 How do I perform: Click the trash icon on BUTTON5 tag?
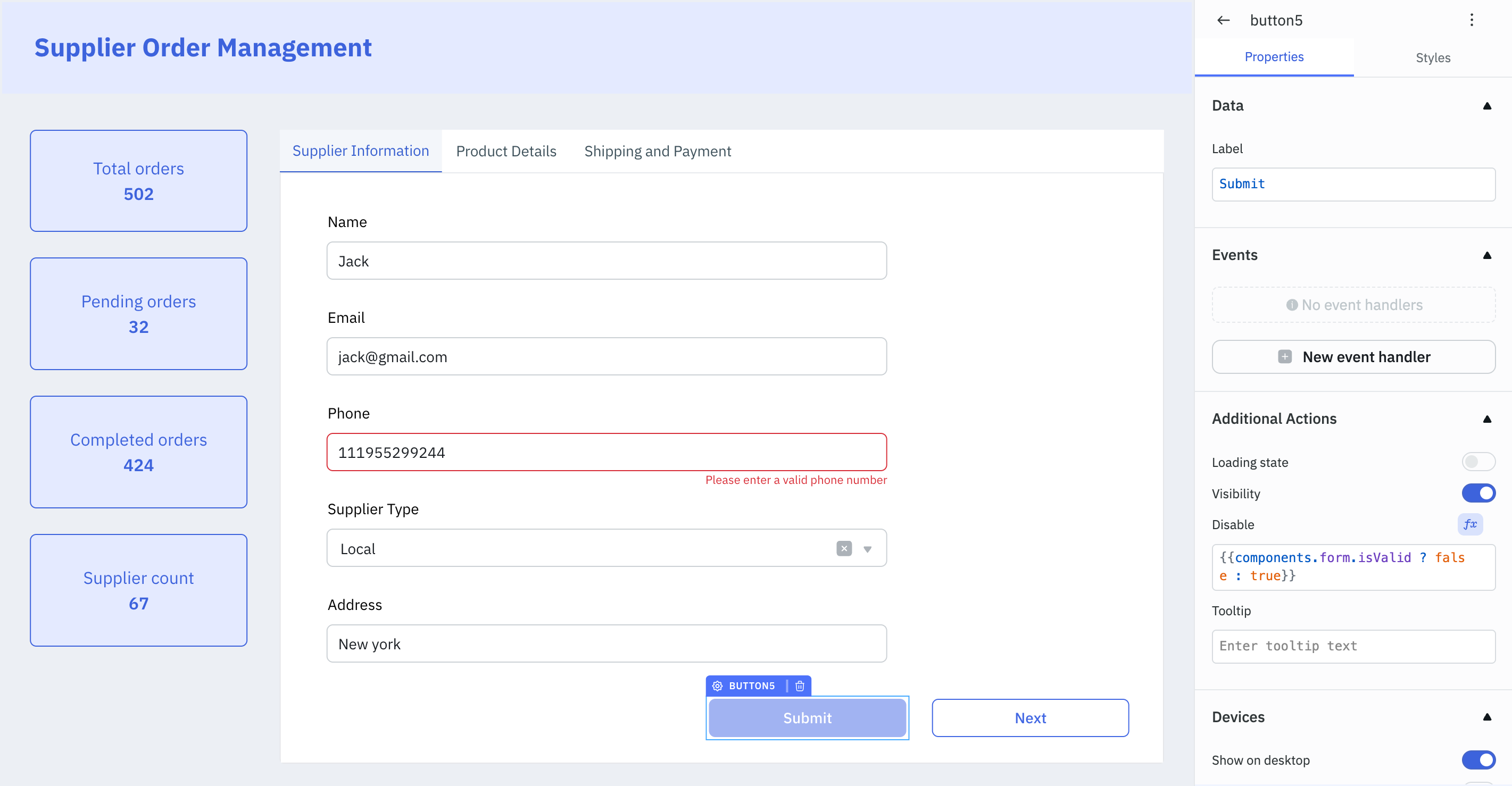tap(800, 685)
